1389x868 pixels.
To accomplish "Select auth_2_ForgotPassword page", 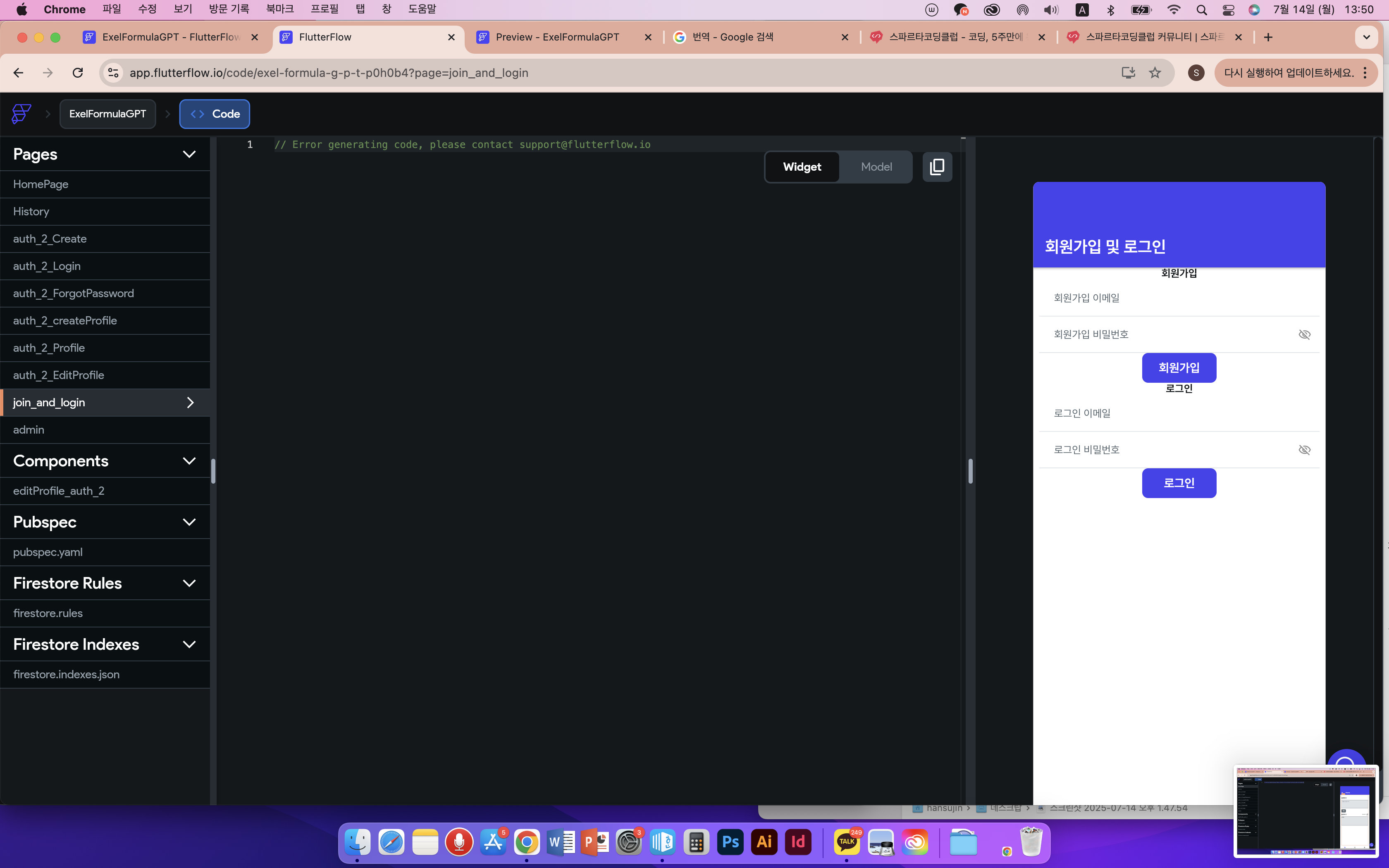I will [105, 293].
